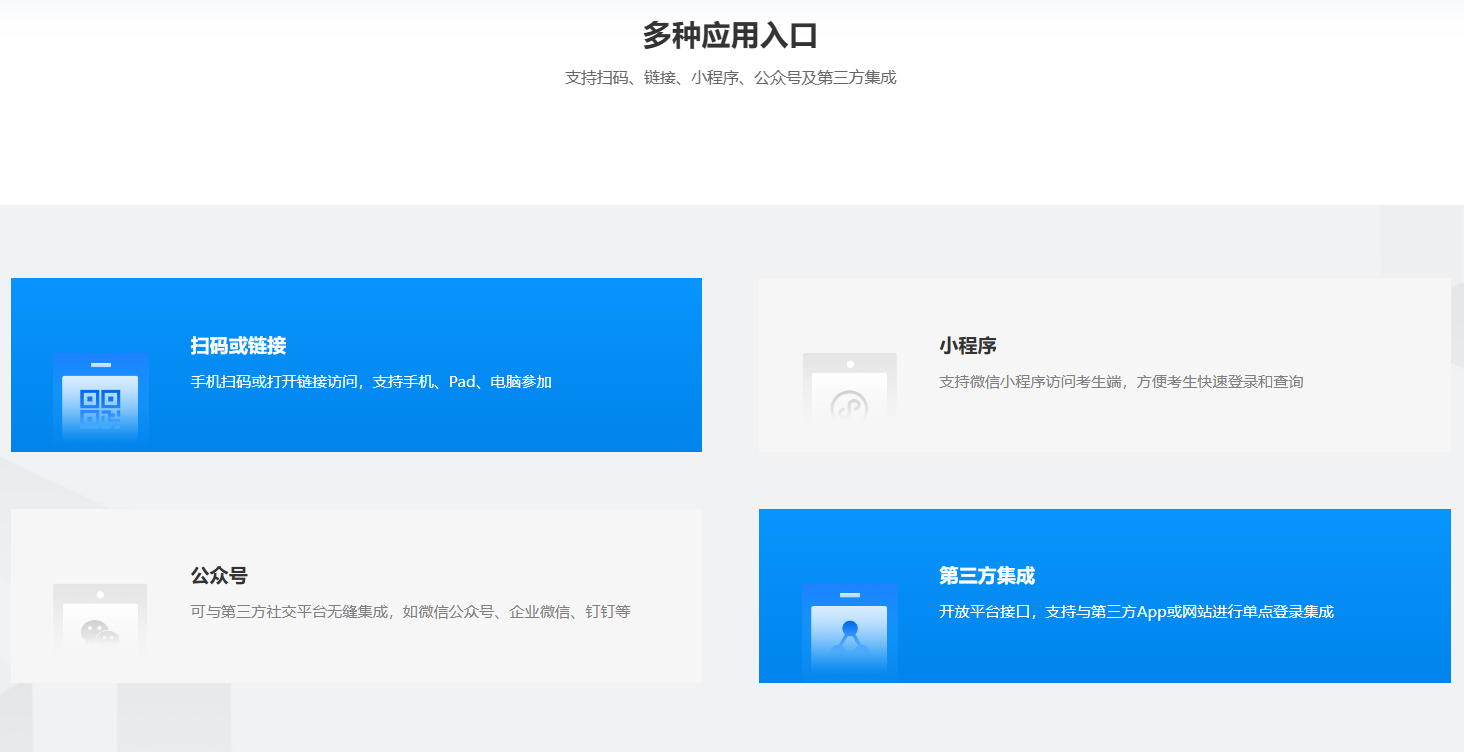Select the 小程序 card title
The height and width of the screenshot is (752, 1464).
(967, 346)
